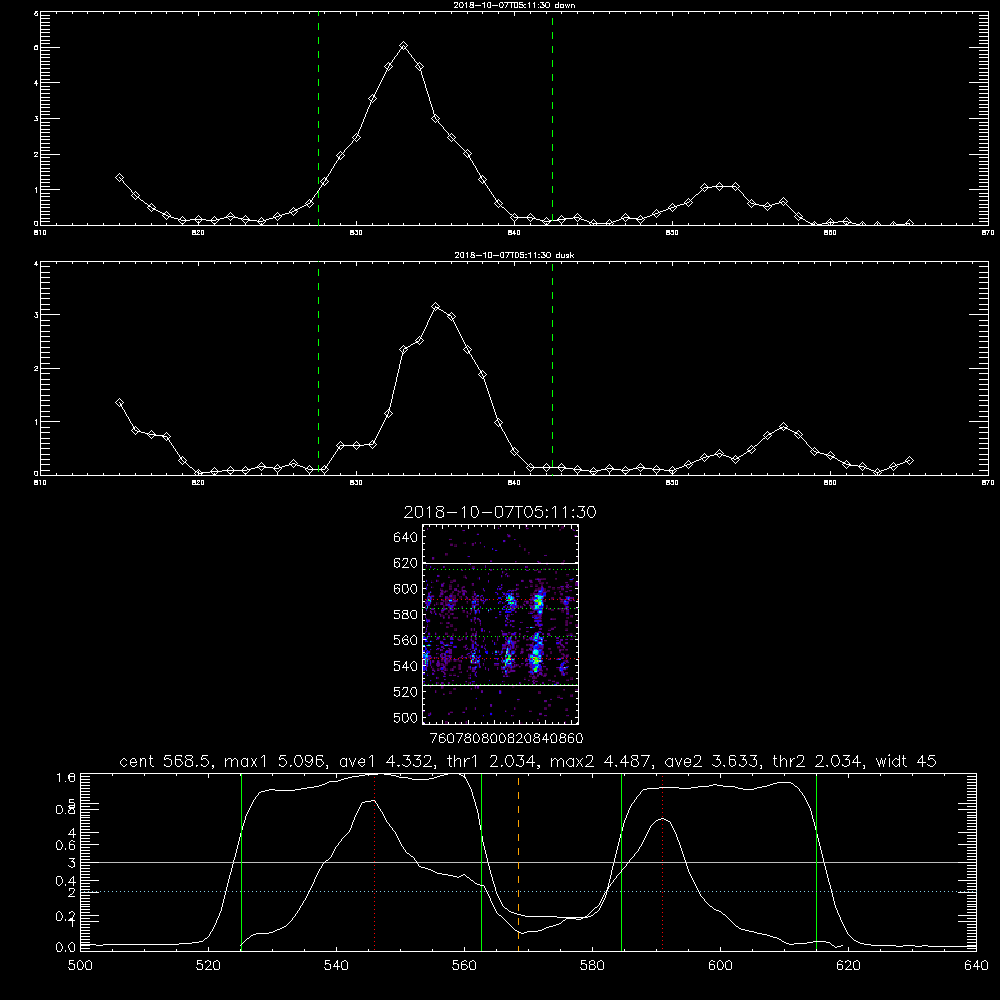Viewport: 1000px width, 1000px height.
Task: Click the left green dashed line in dawn plot
Action: (x=318, y=121)
